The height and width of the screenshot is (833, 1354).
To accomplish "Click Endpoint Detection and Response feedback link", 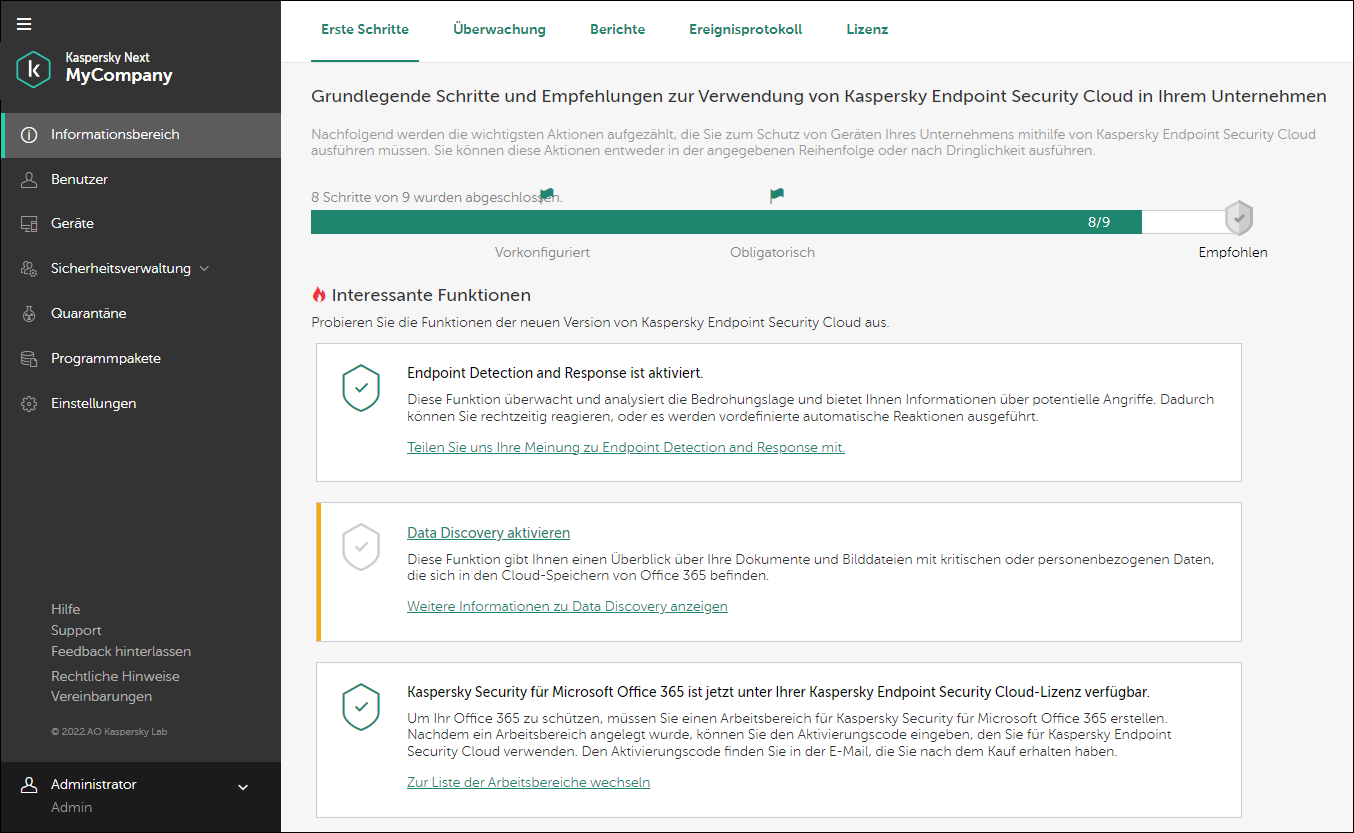I will [x=626, y=447].
